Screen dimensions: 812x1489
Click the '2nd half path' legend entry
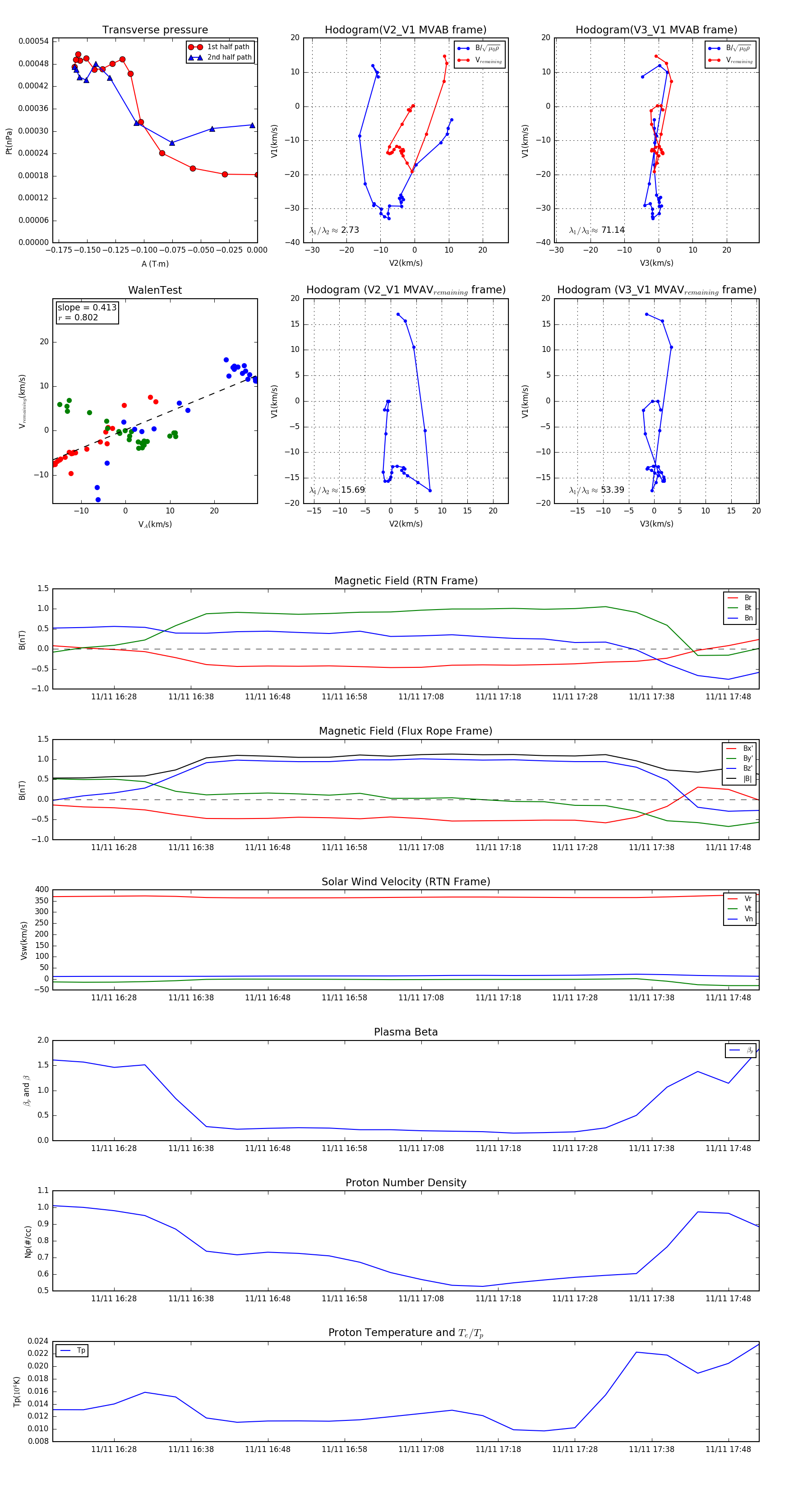[220, 57]
